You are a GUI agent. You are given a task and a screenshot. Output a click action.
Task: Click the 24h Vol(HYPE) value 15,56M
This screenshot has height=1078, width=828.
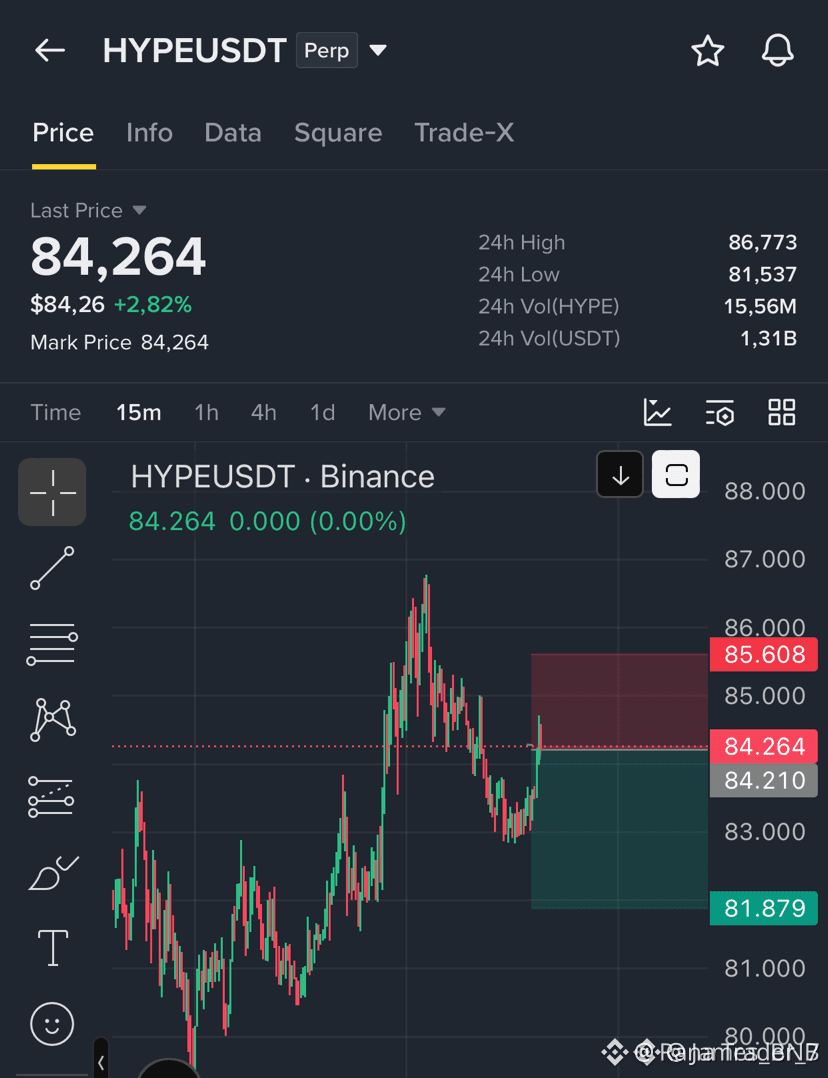(x=760, y=306)
